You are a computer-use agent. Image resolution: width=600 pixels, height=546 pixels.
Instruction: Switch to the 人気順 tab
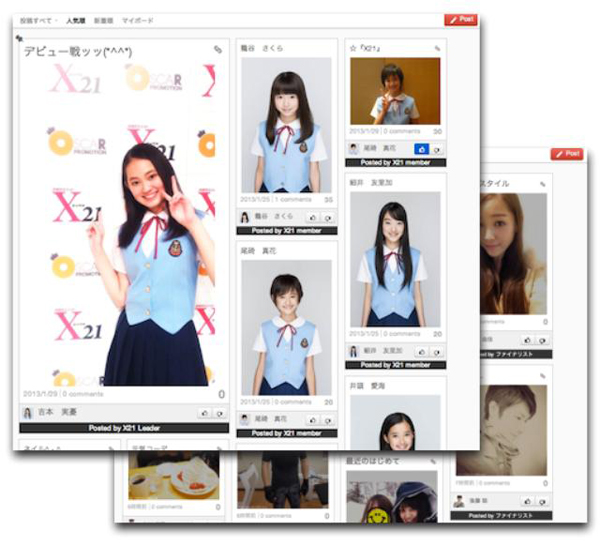[75, 19]
